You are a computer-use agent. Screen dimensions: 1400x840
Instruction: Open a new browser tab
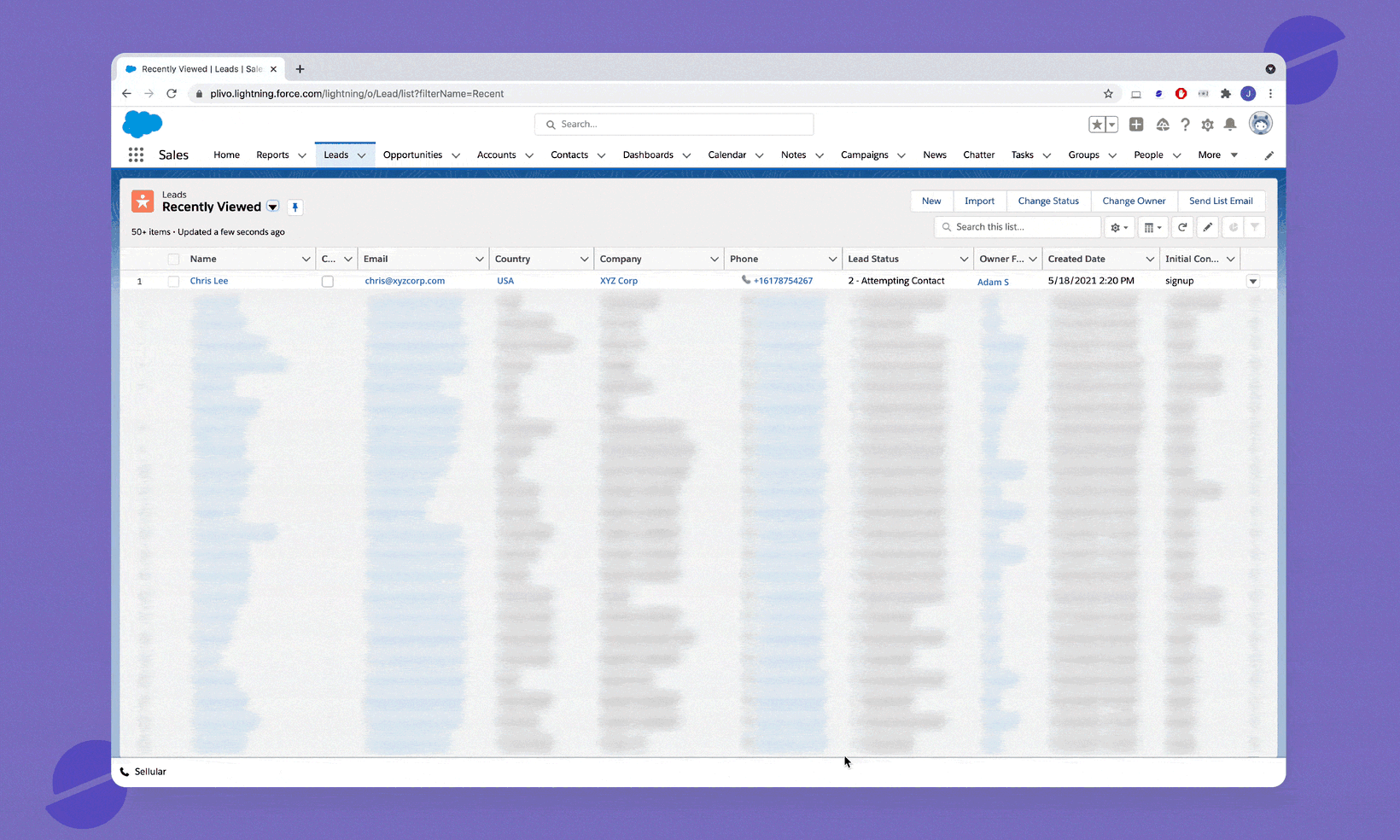pos(300,69)
